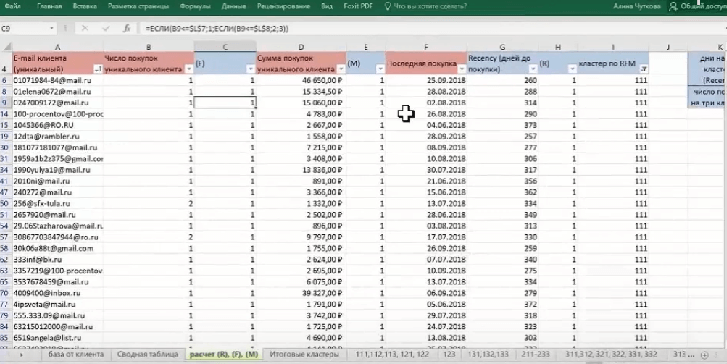Open the 'Итоговые кластеры' sheet tab
This screenshot has width=727, height=364.
pyautogui.click(x=304, y=354)
